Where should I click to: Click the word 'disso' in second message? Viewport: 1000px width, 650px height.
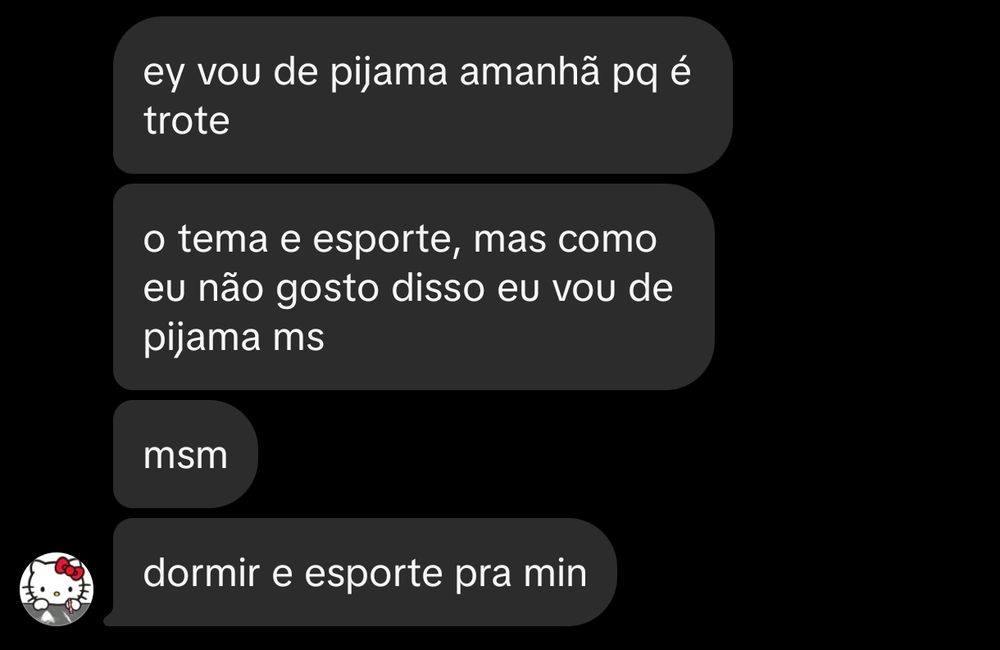click(x=438, y=288)
